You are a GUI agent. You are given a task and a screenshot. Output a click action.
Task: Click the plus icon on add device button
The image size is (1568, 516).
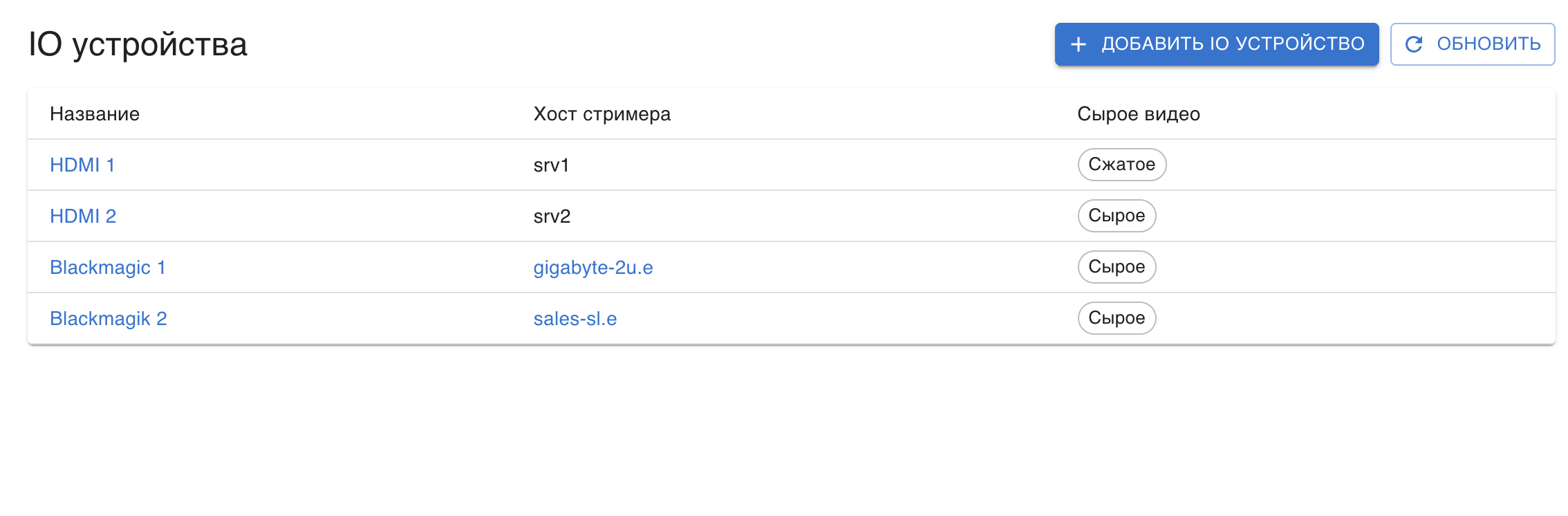(1078, 44)
